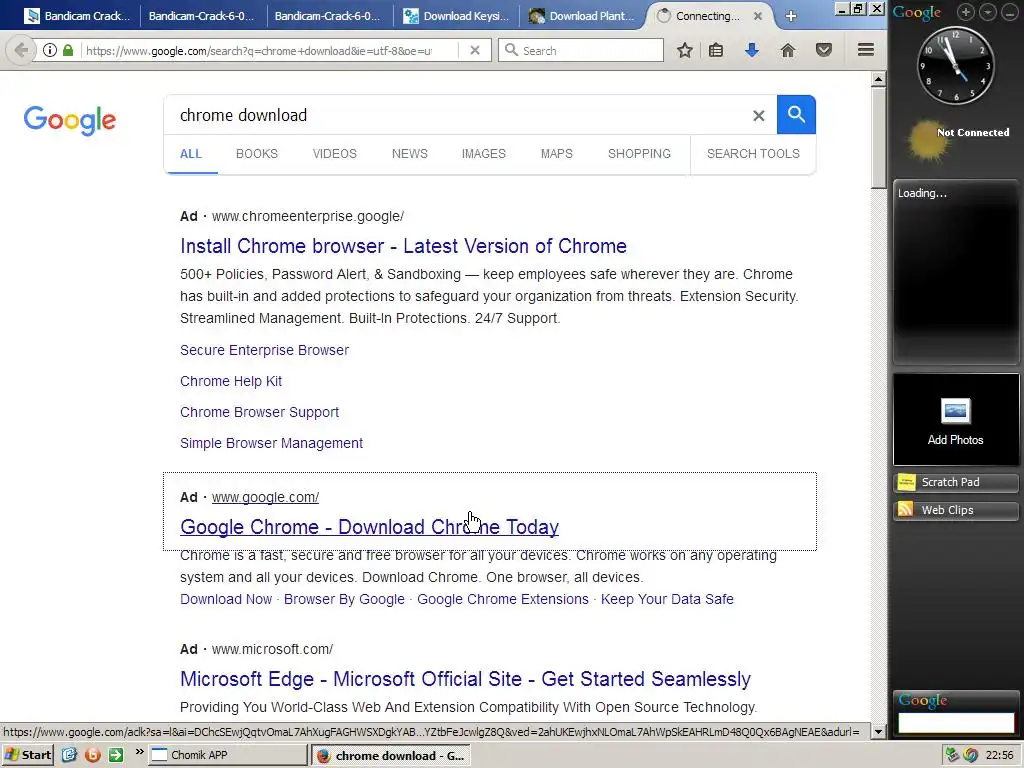Click the Firefox toolbar Search box
The image size is (1024, 768).
click(x=581, y=50)
